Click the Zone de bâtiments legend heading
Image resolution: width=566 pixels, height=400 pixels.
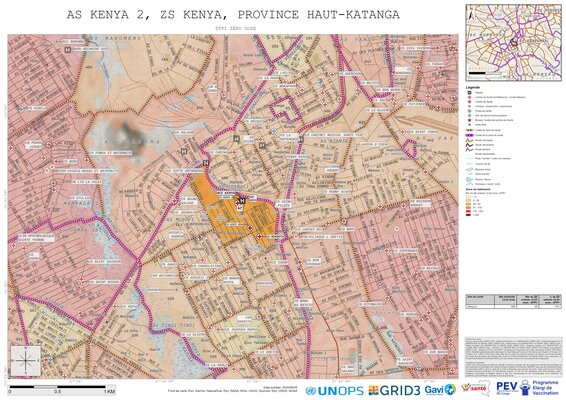[x=478, y=189]
